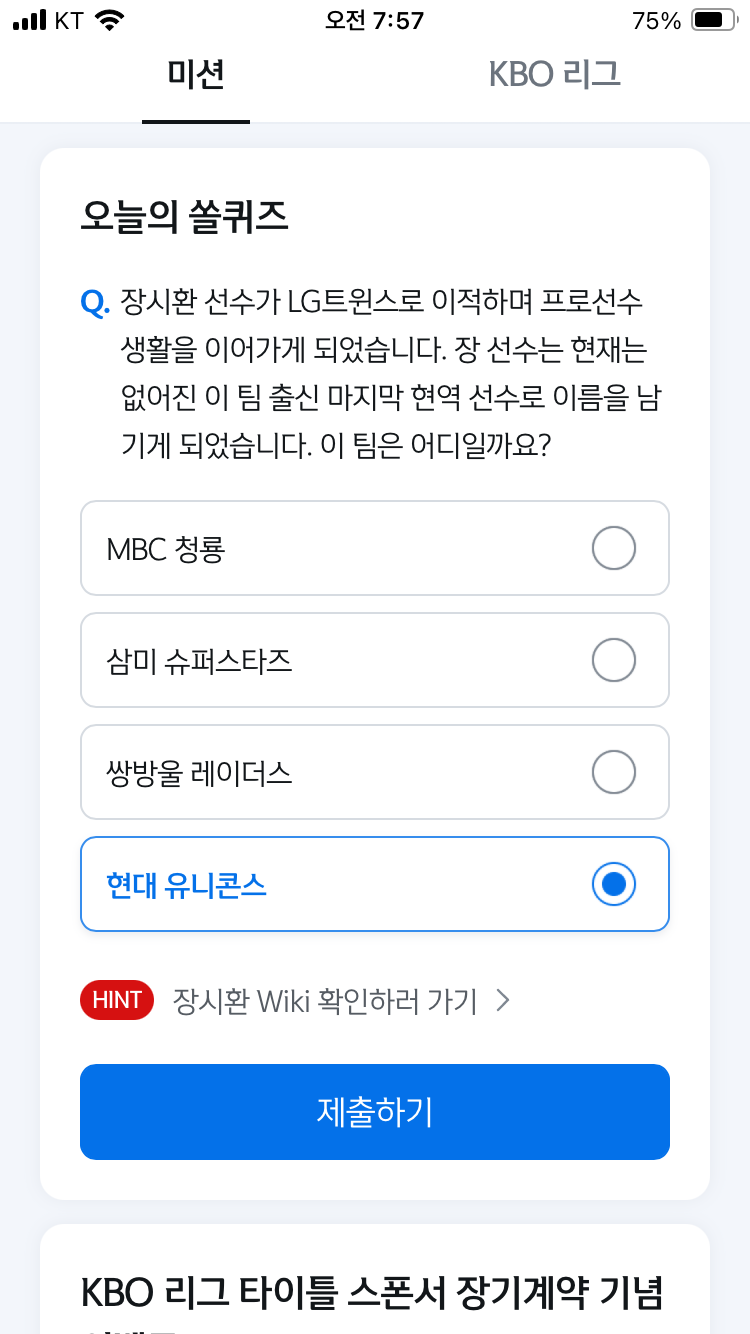Open the chevron next to 장시환 Wiki hint
The height and width of the screenshot is (1334, 750).
tap(503, 1000)
